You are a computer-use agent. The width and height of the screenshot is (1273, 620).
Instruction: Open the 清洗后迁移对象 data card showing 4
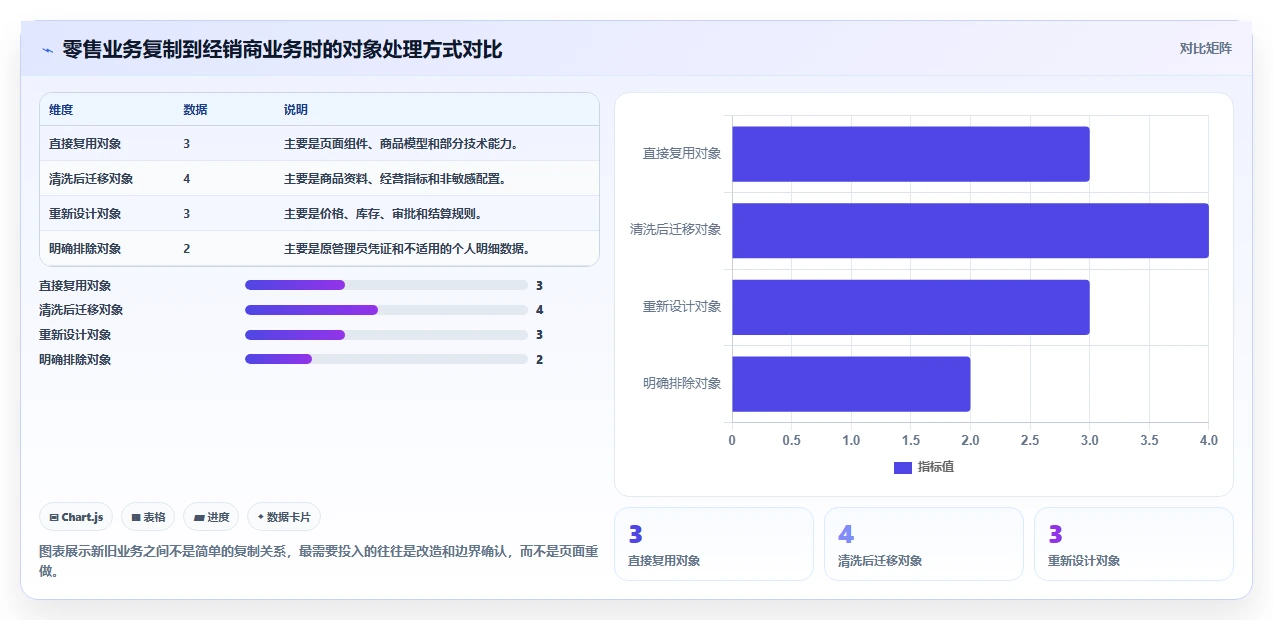click(924, 544)
